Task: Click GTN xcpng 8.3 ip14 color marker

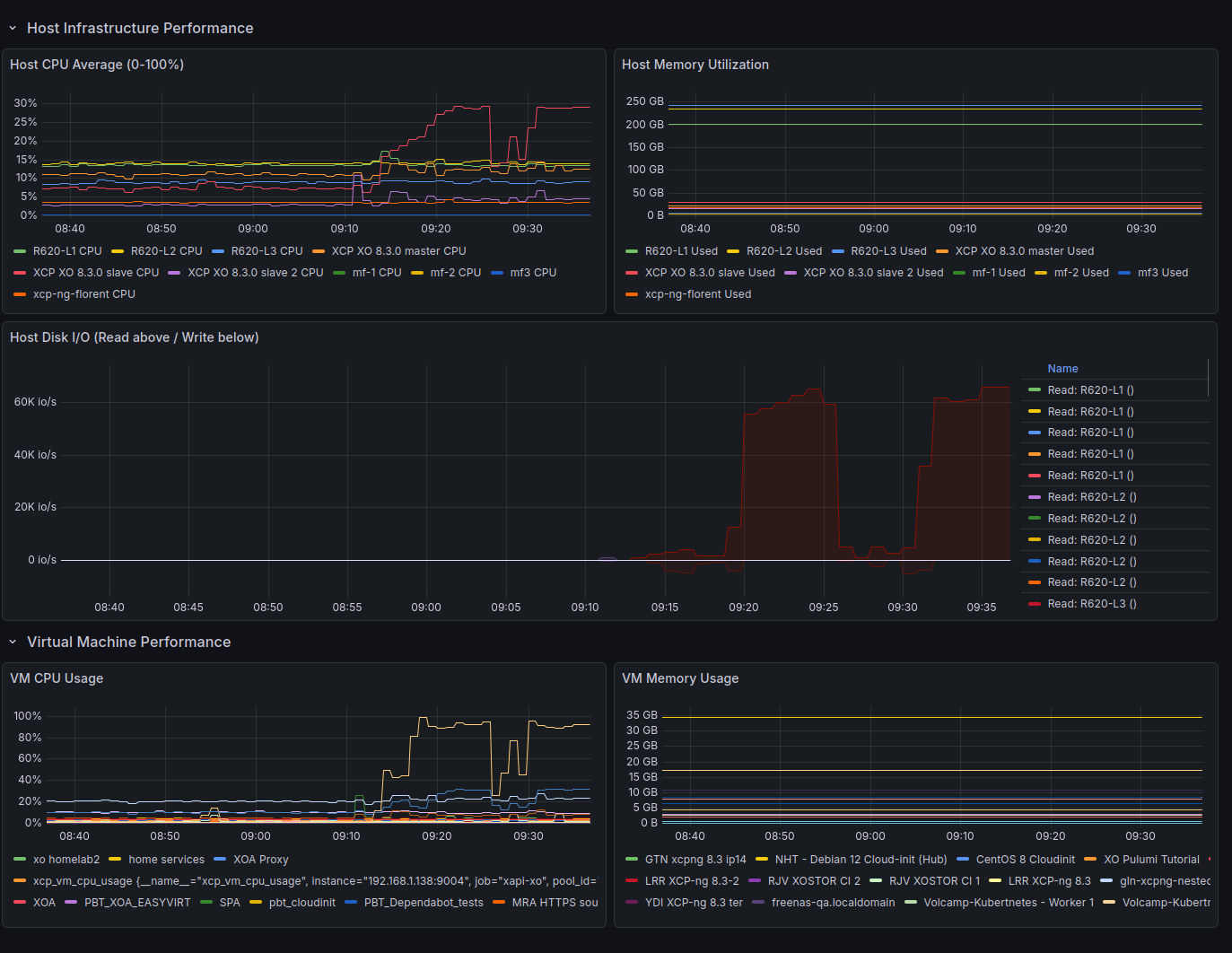Action: [x=632, y=860]
